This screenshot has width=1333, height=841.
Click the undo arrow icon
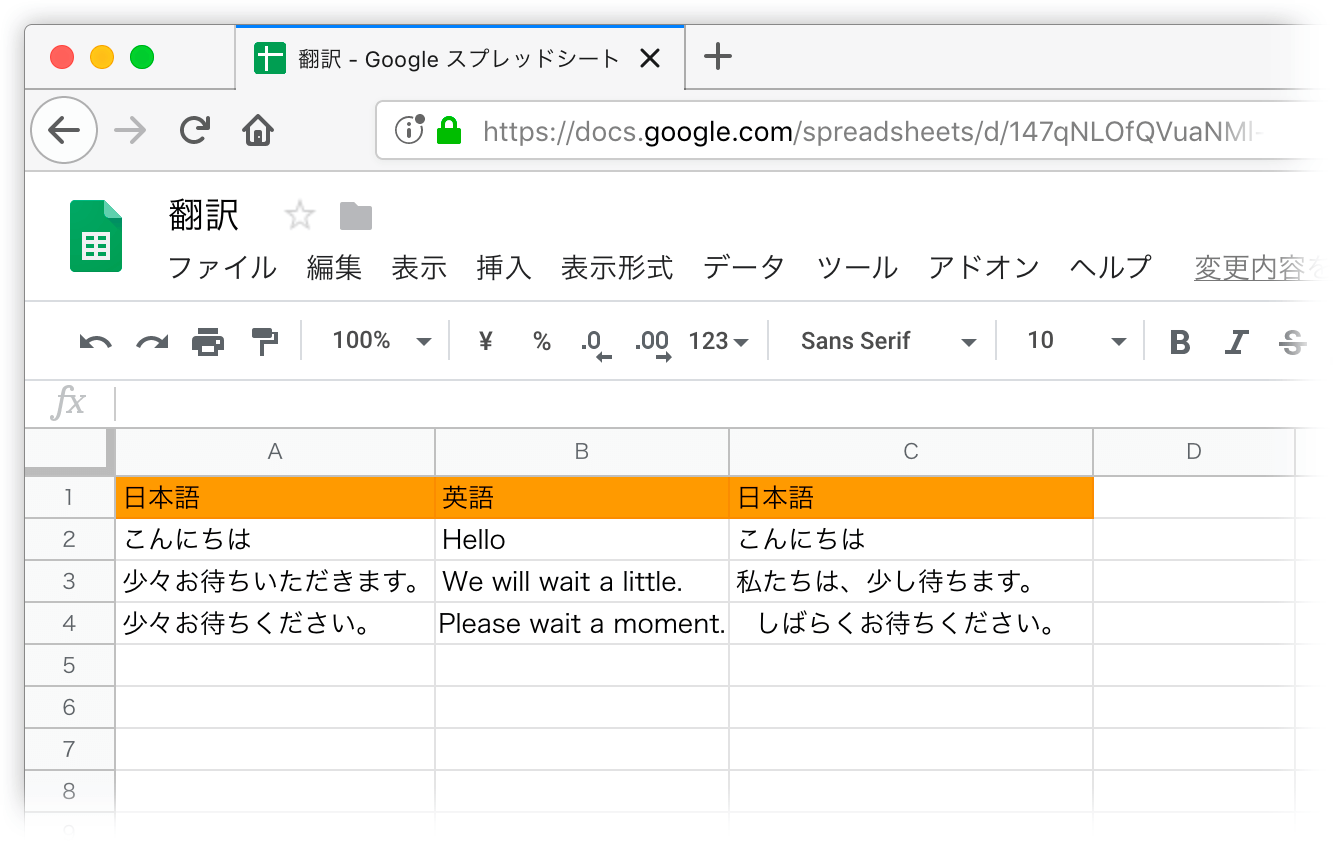[95, 342]
